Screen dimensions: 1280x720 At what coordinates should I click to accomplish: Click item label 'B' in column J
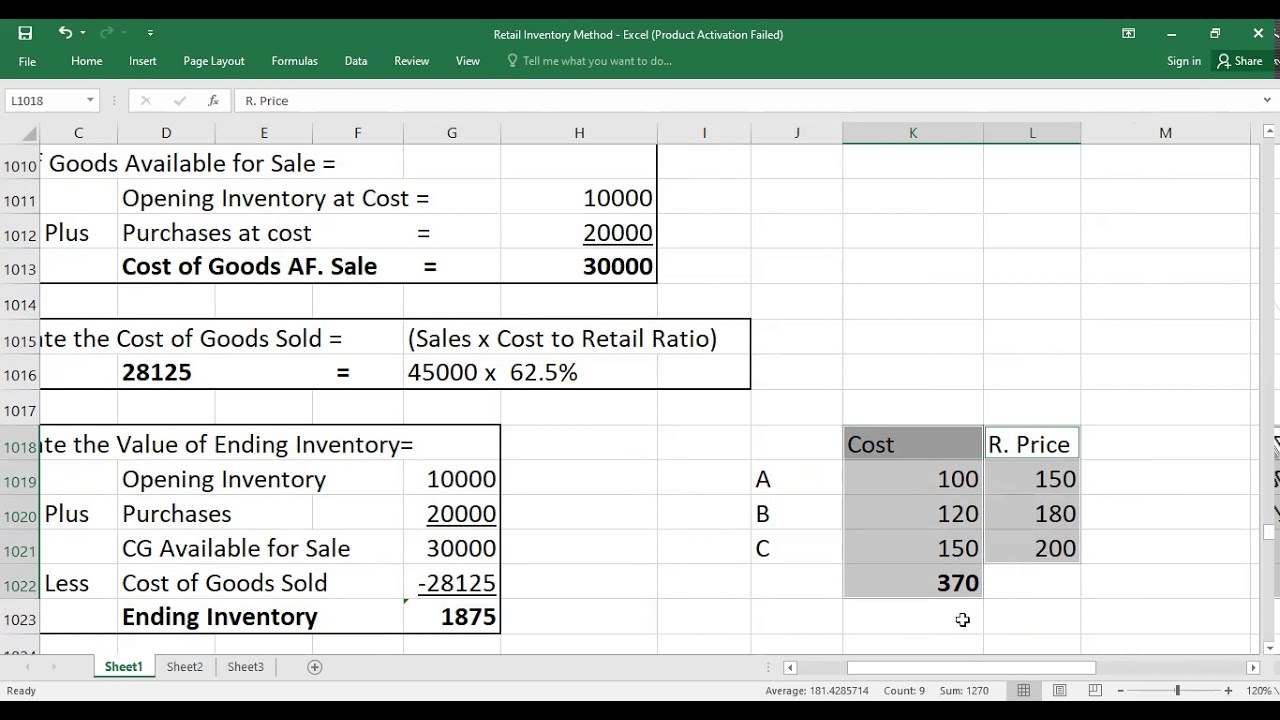[797, 514]
